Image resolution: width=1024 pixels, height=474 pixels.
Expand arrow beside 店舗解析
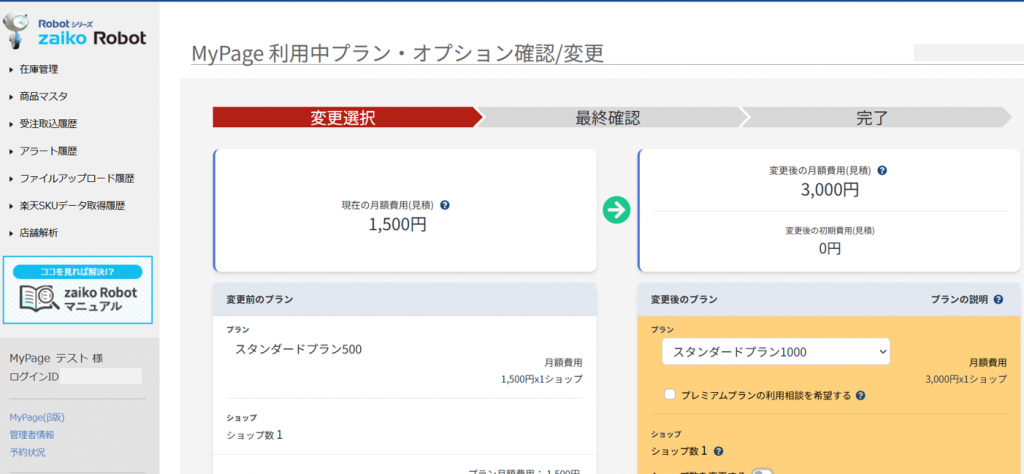[x=12, y=233]
